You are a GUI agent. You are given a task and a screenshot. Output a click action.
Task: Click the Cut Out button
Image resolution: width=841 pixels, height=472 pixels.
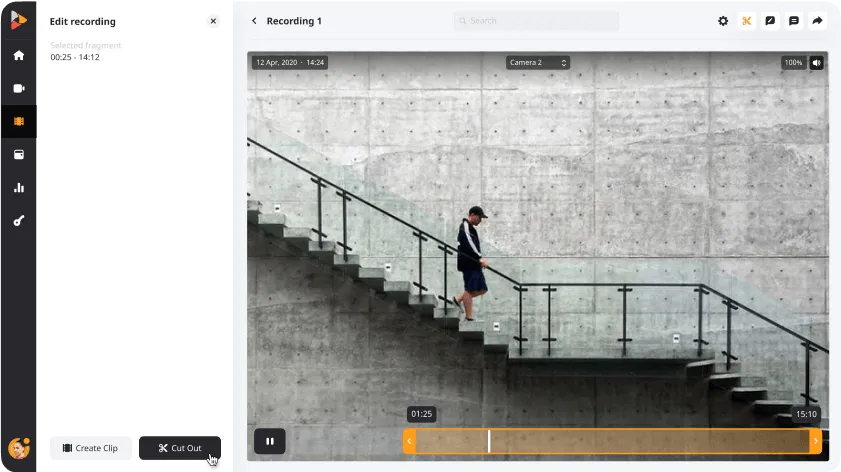(x=180, y=448)
